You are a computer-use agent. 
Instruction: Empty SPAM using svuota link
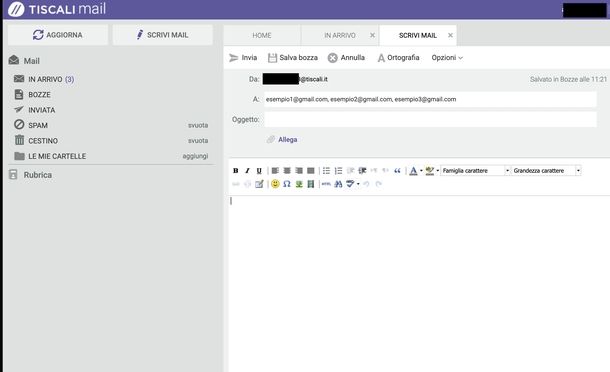[198, 125]
